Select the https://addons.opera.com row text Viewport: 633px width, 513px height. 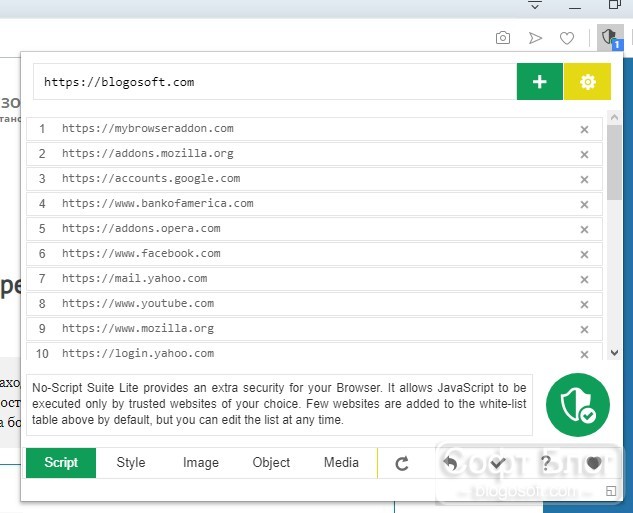coord(141,229)
